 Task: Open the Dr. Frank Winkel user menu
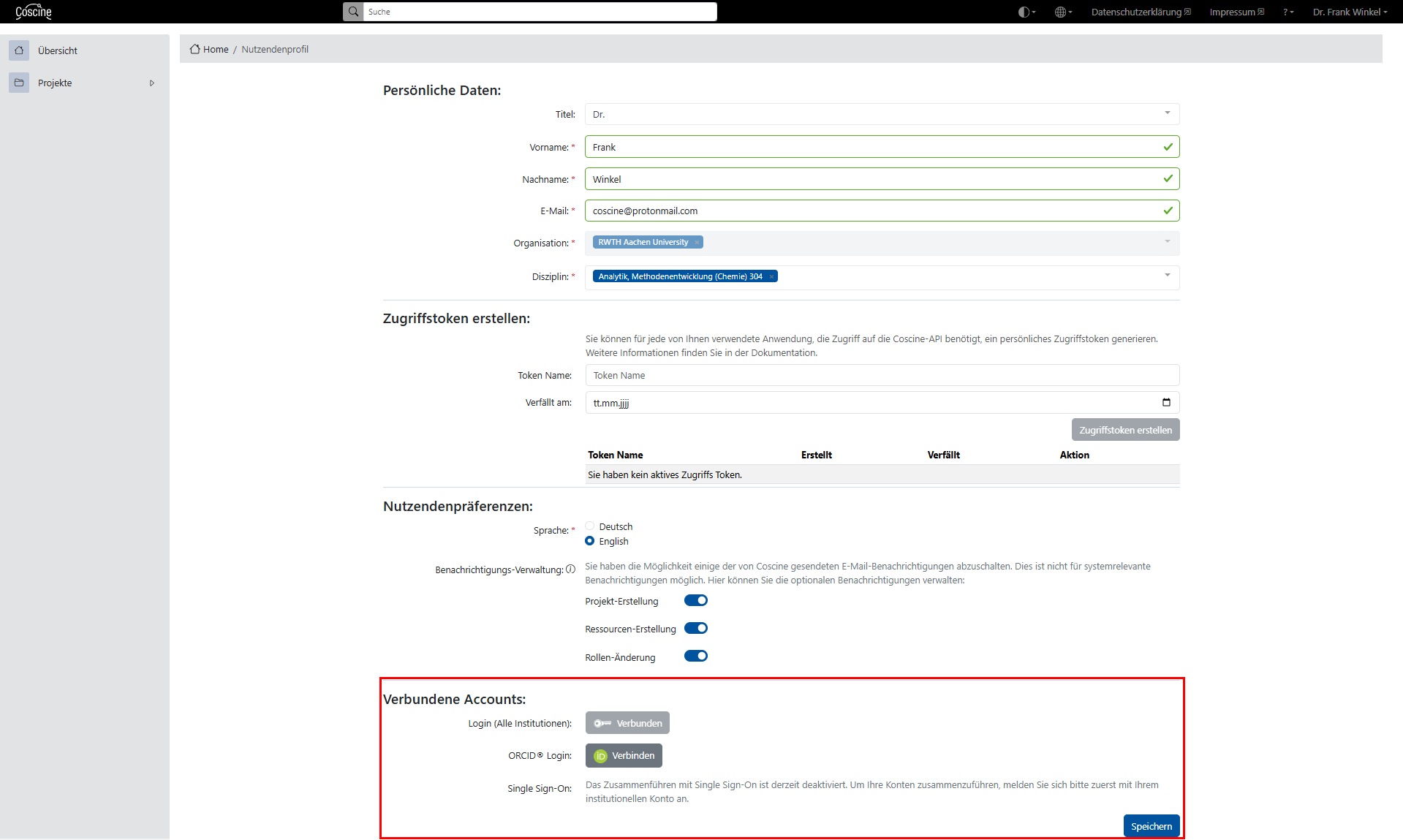click(1350, 12)
